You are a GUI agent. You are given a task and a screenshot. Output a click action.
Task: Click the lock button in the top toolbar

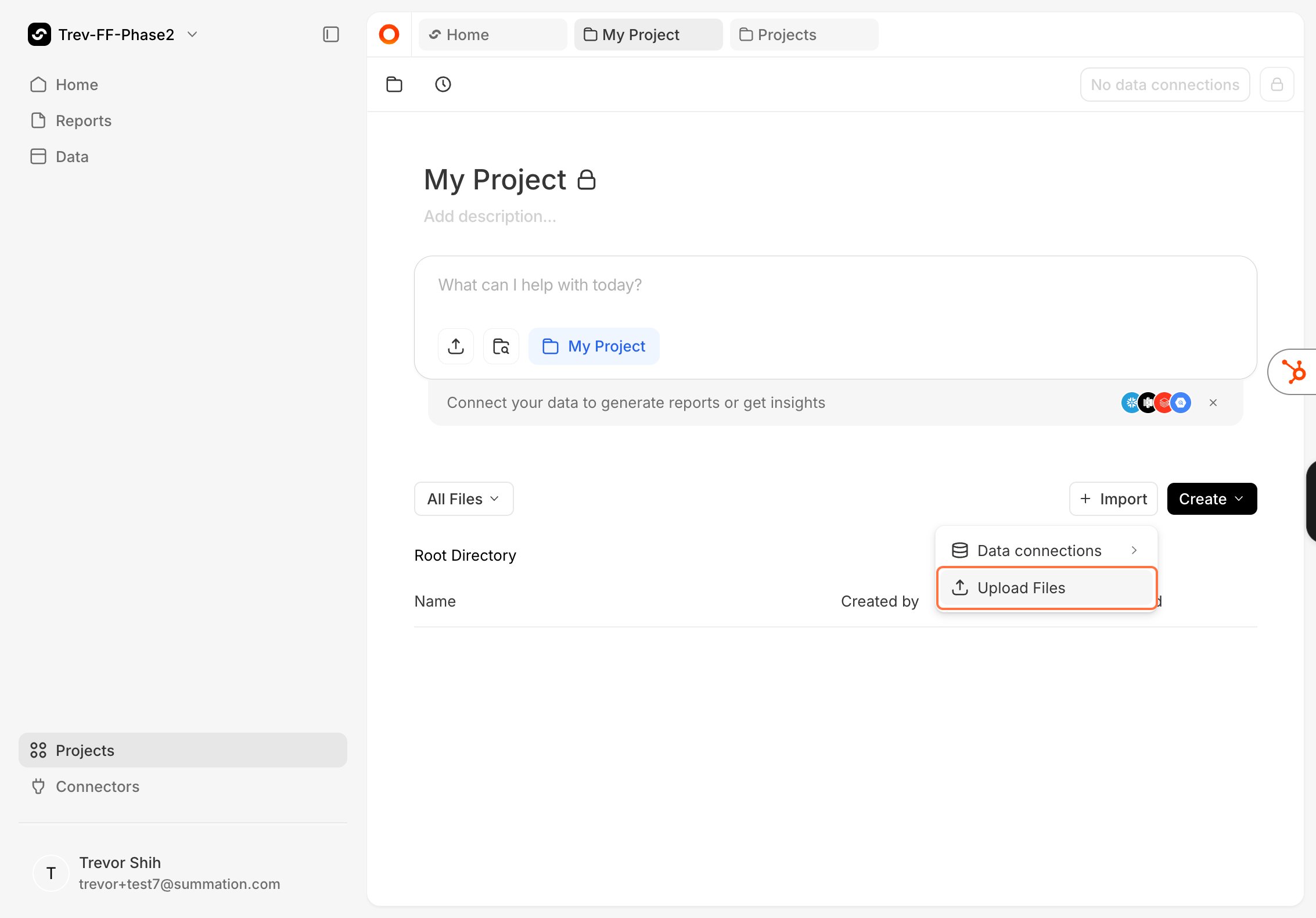point(1277,84)
